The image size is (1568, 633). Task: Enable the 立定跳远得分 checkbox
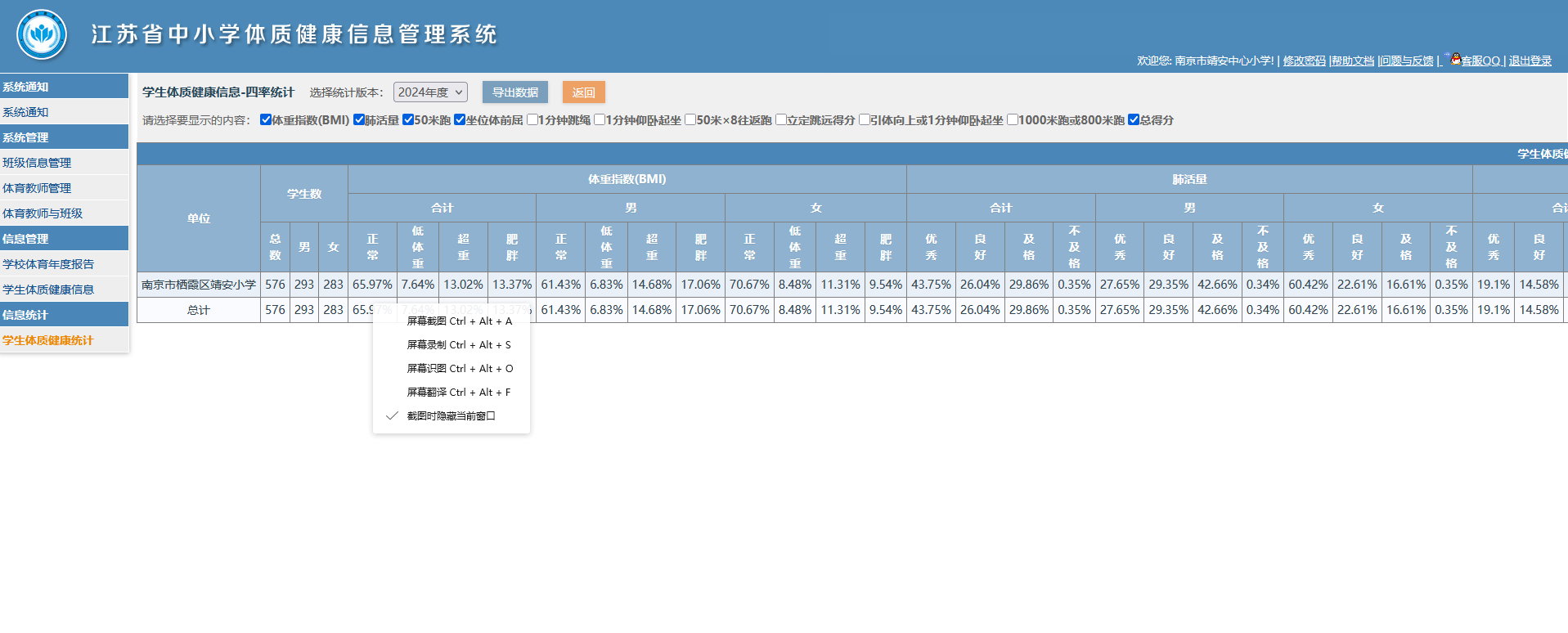[x=781, y=120]
